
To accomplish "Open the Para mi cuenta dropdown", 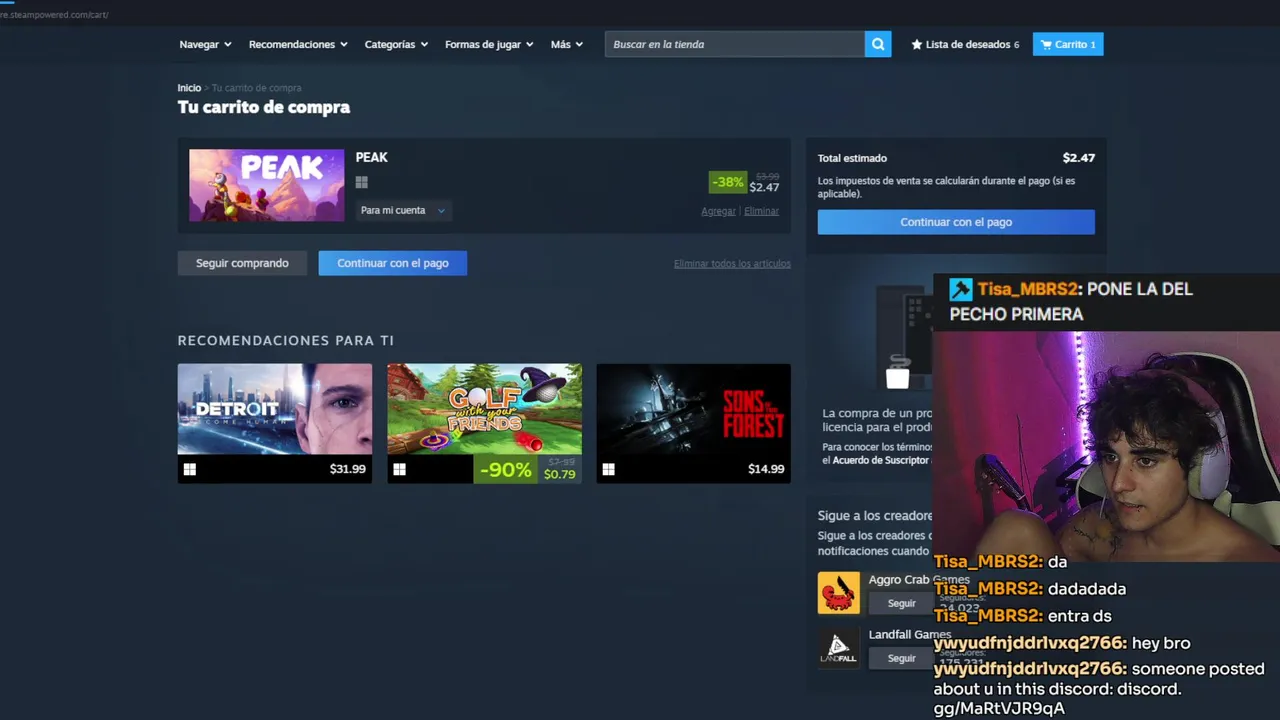I will [x=403, y=210].
